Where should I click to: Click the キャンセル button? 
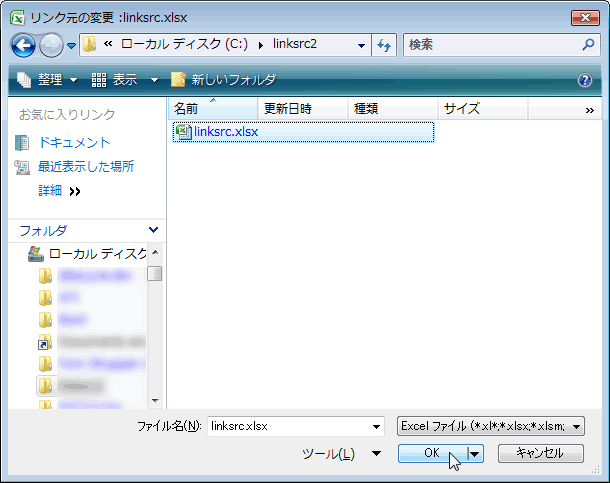click(x=538, y=453)
